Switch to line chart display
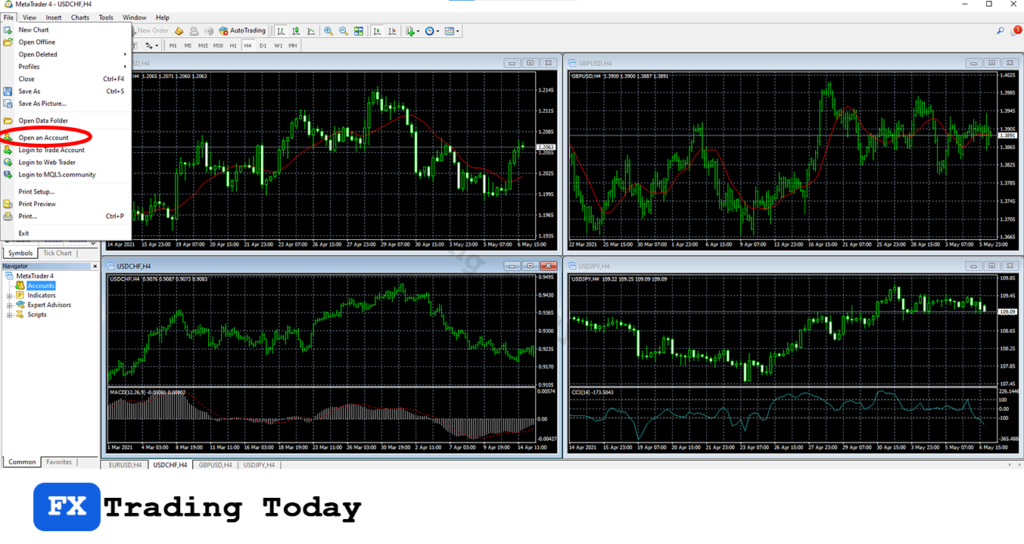The height and width of the screenshot is (544, 1024). pos(311,31)
